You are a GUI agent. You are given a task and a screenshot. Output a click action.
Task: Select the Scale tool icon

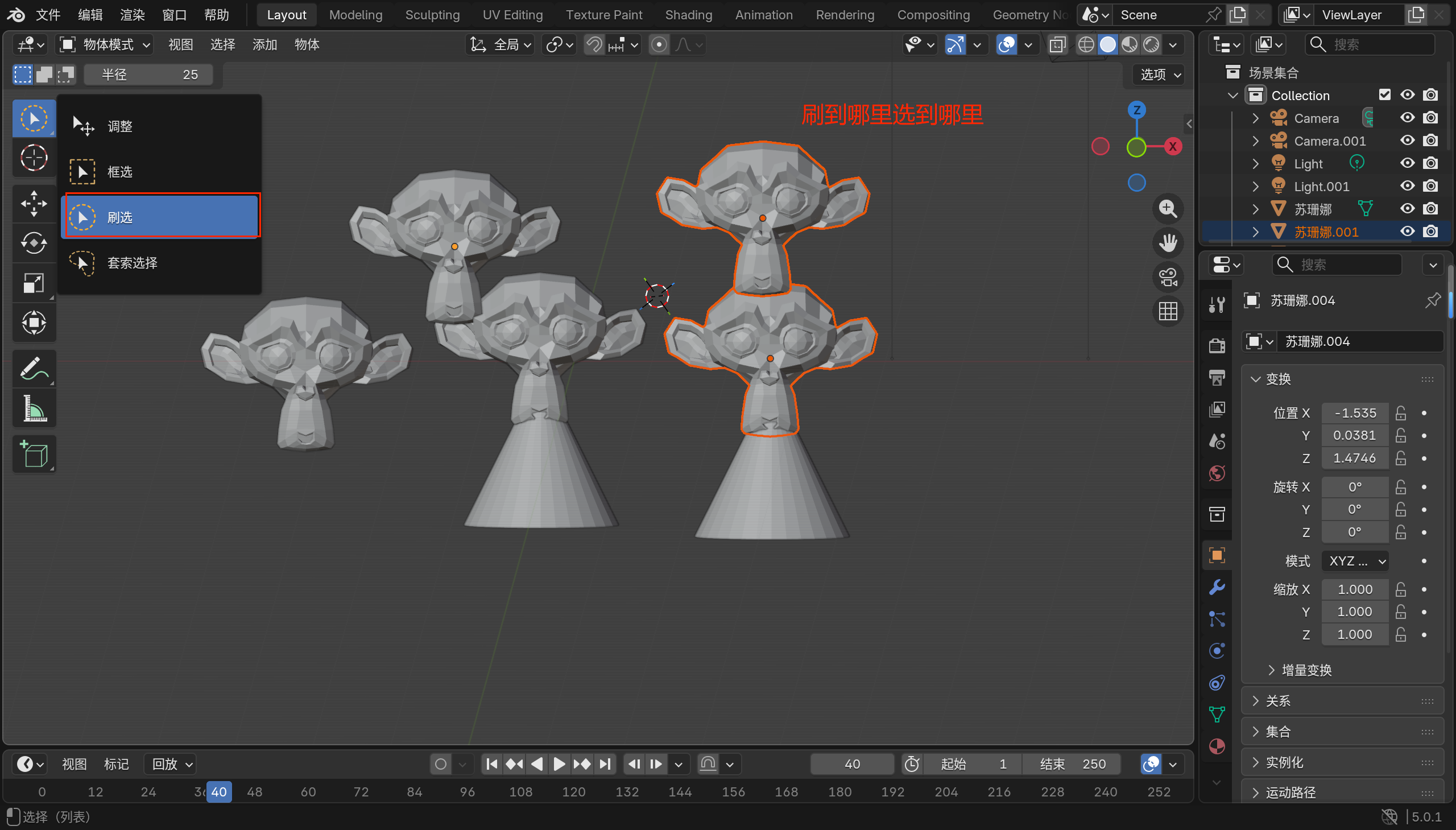pyautogui.click(x=34, y=283)
